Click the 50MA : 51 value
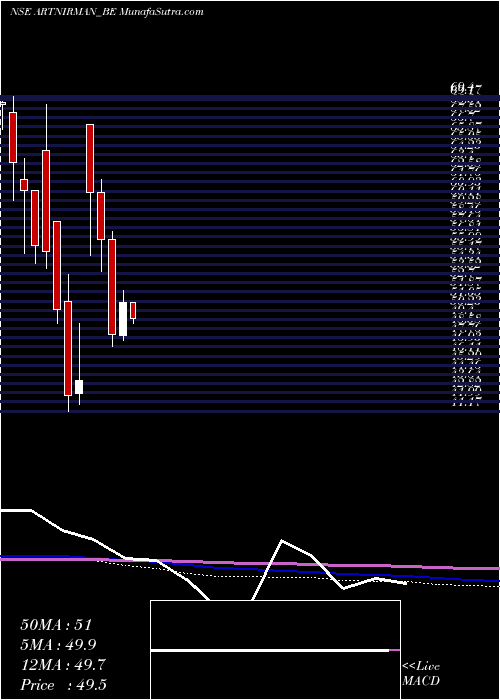 (56, 625)
